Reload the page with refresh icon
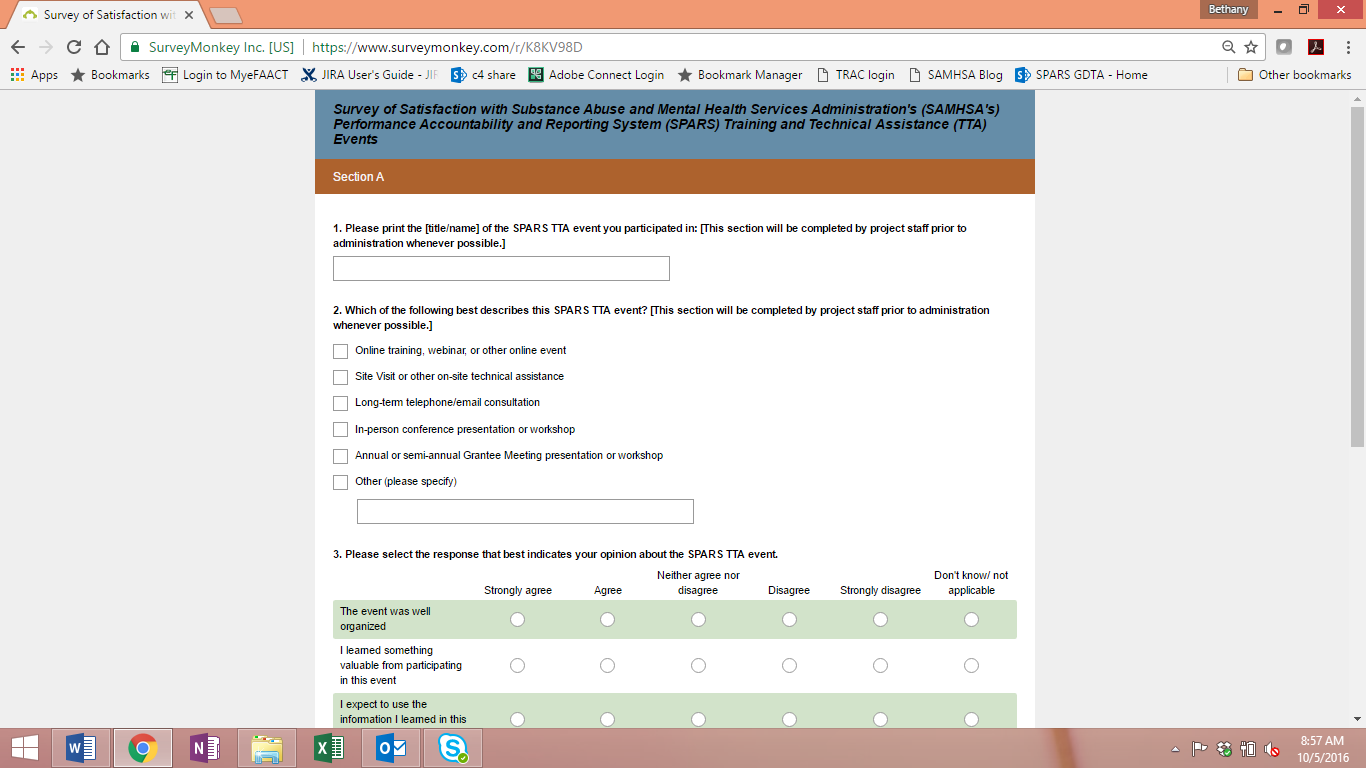This screenshot has width=1366, height=768. (74, 47)
